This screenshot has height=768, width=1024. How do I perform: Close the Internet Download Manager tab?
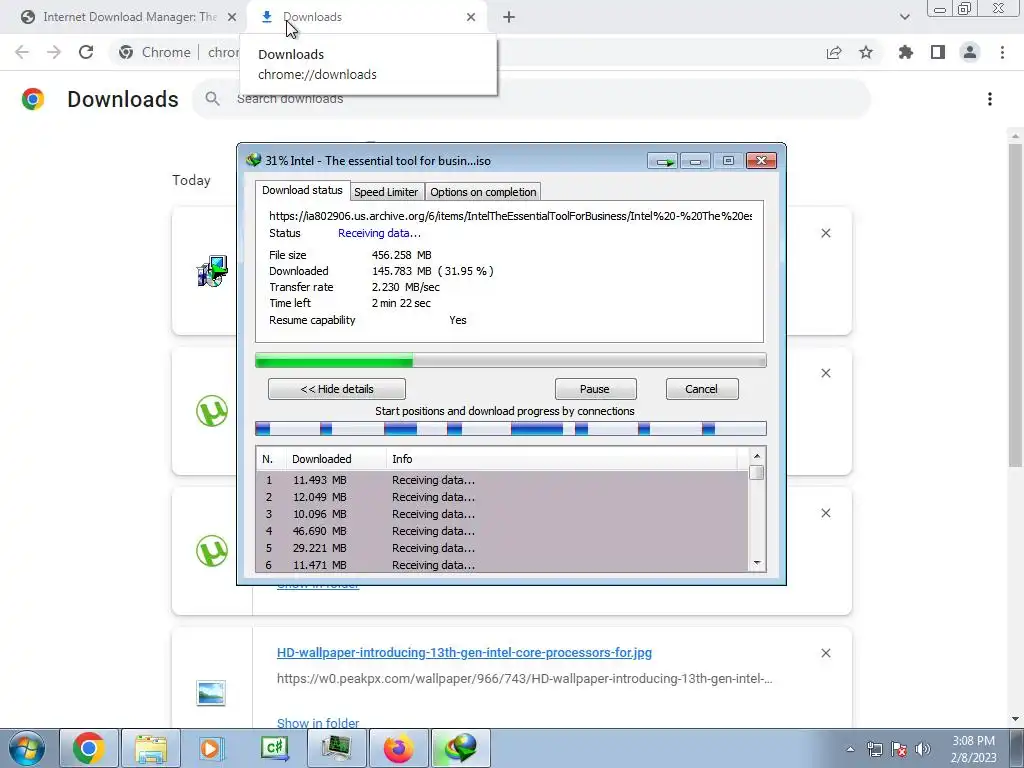click(x=232, y=17)
